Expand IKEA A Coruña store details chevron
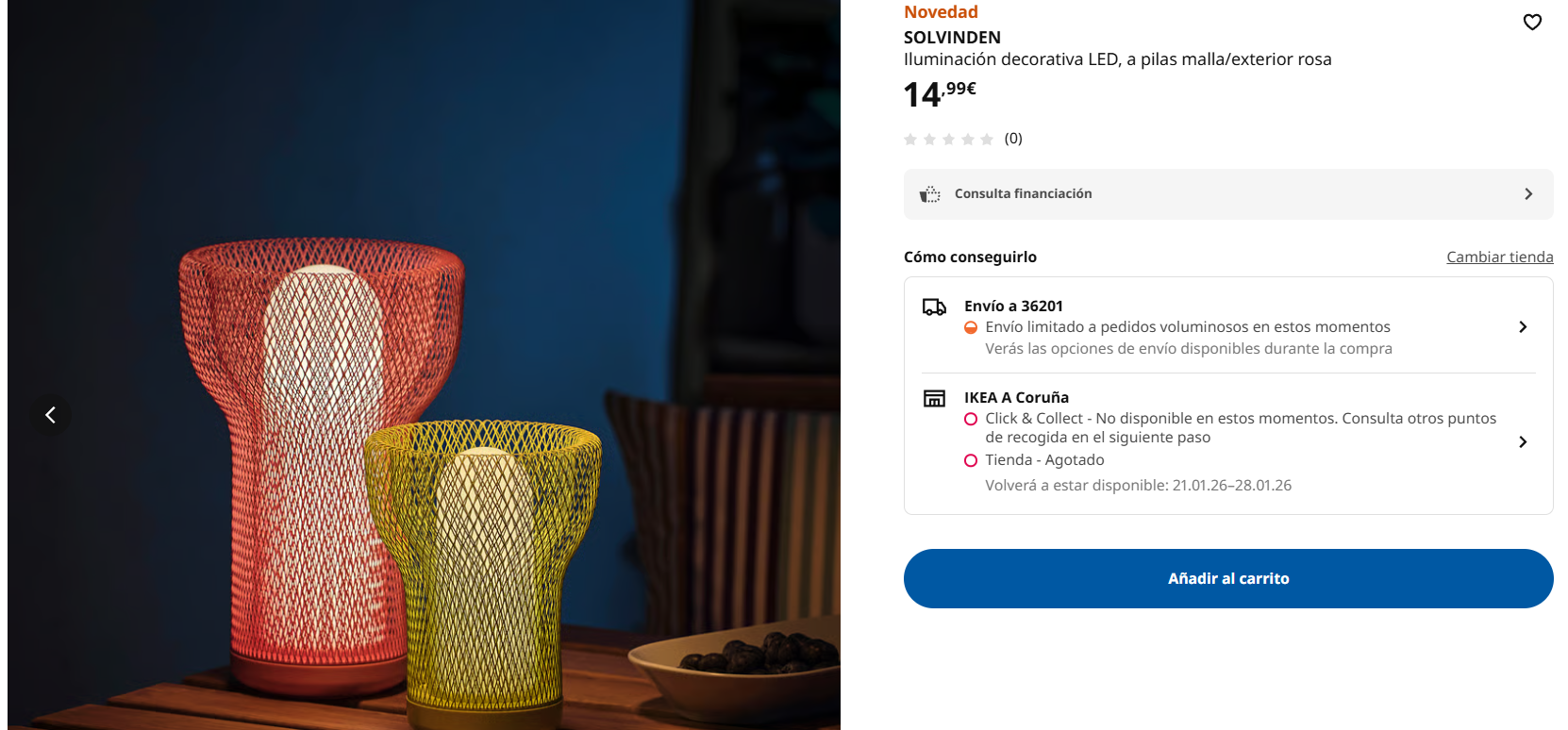Viewport: 1568px width, 730px height. [1523, 442]
